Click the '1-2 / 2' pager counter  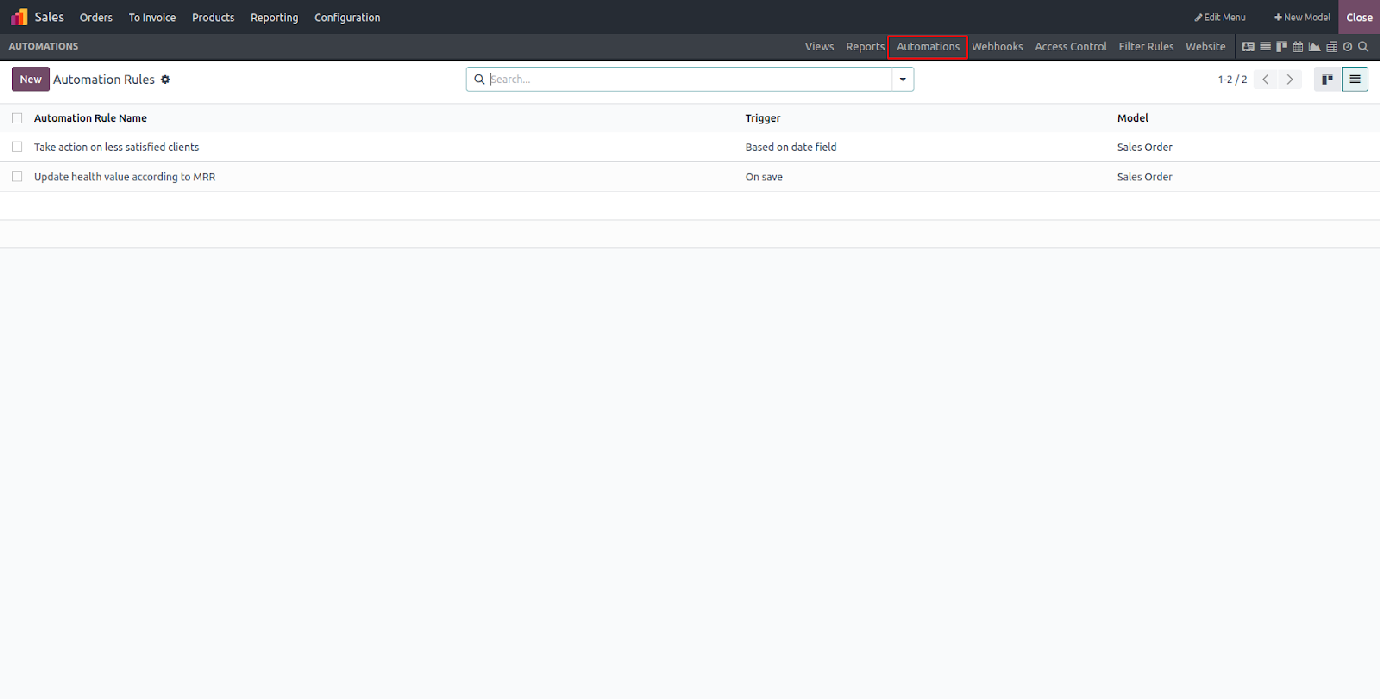[1232, 79]
